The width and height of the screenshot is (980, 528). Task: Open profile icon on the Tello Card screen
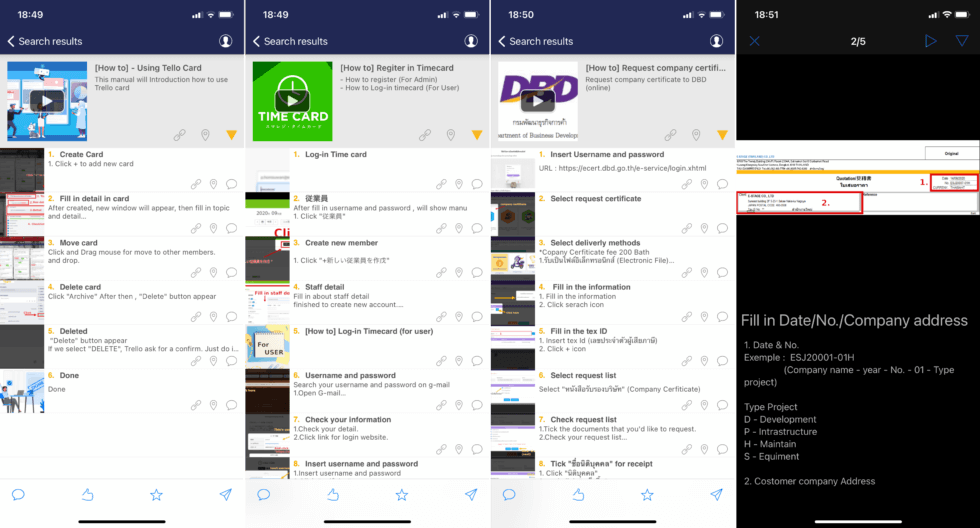(226, 41)
